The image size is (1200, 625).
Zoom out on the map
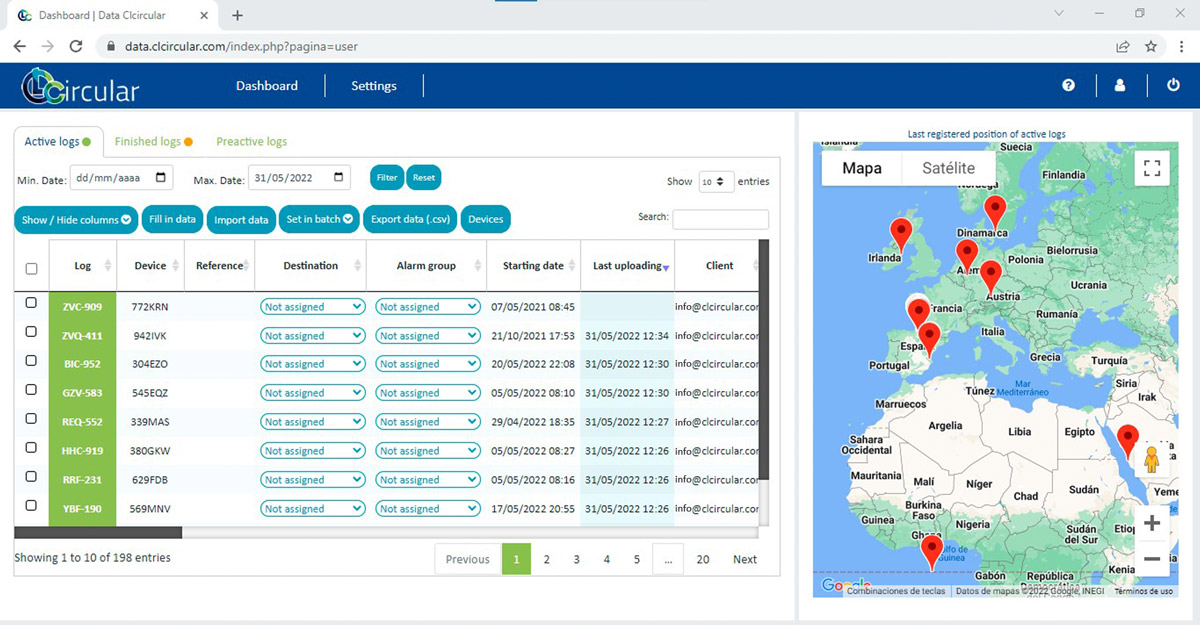[x=1151, y=559]
